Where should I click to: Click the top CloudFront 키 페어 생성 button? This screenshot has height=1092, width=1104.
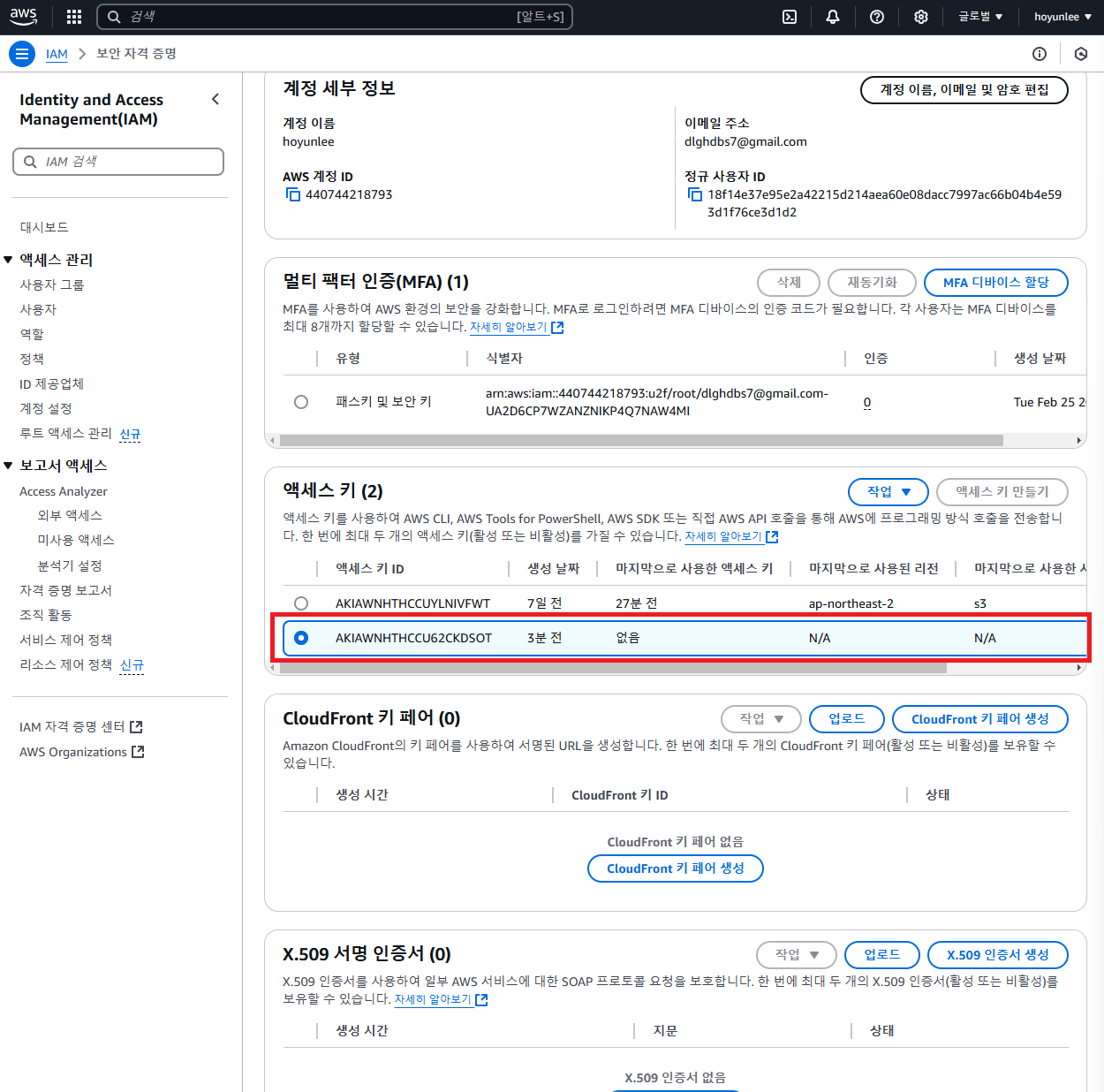click(980, 719)
